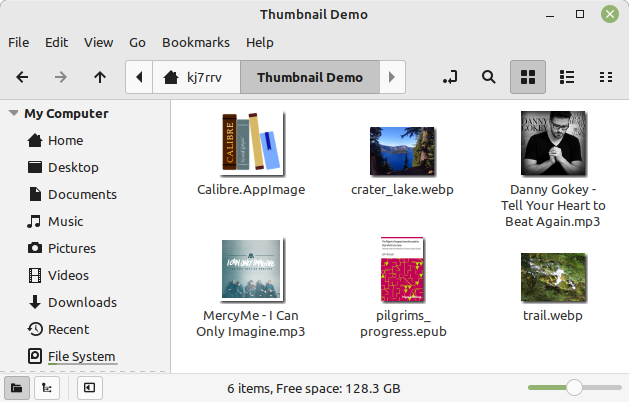The width and height of the screenshot is (629, 402).
Task: Select the MercyMe album cover thumbnail
Action: 252,269
